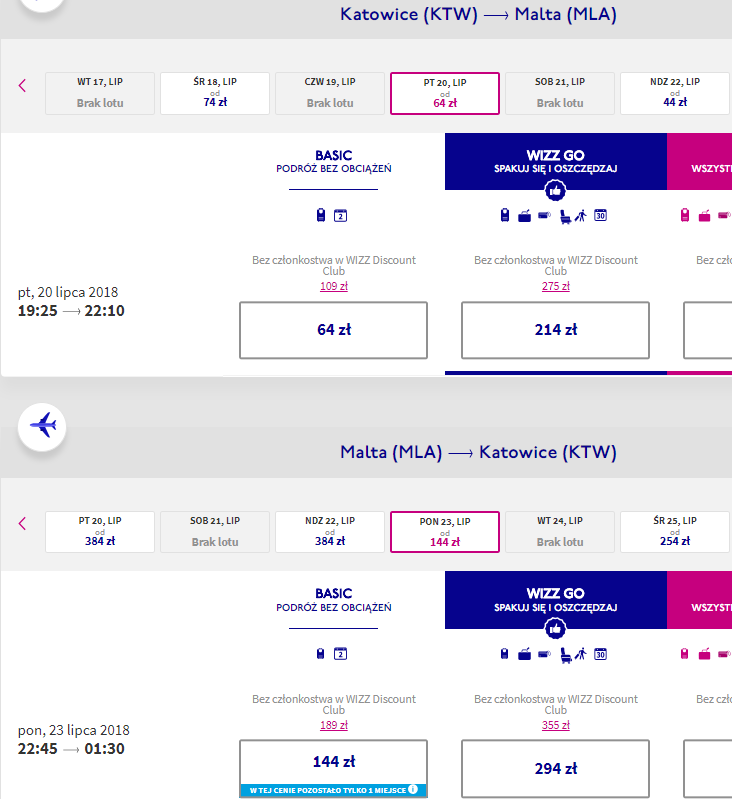Choose outbound BASIC fare 64 zł
732x799 pixels.
[x=334, y=330]
